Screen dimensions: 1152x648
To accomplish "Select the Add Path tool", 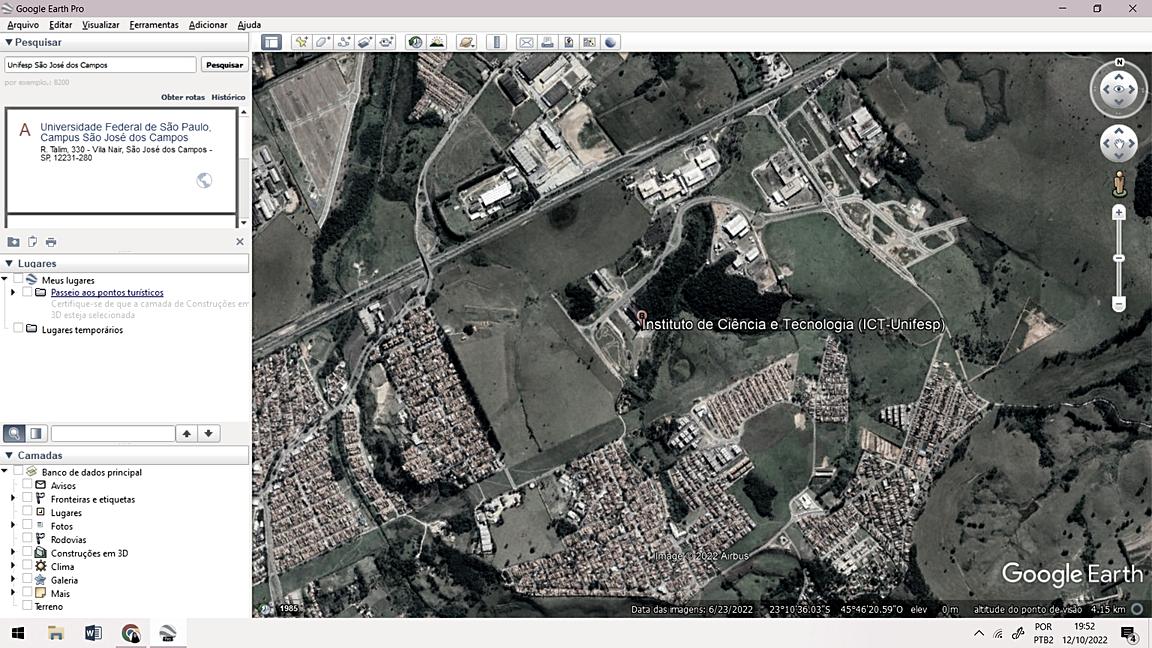I will [x=344, y=42].
